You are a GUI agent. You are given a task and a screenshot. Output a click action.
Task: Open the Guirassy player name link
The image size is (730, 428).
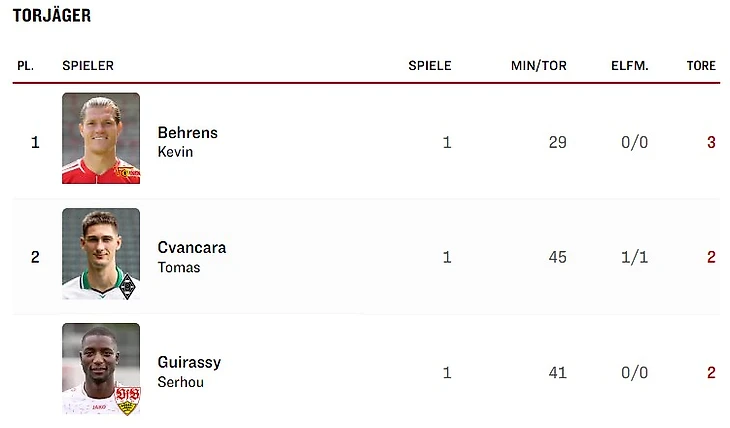[189, 363]
